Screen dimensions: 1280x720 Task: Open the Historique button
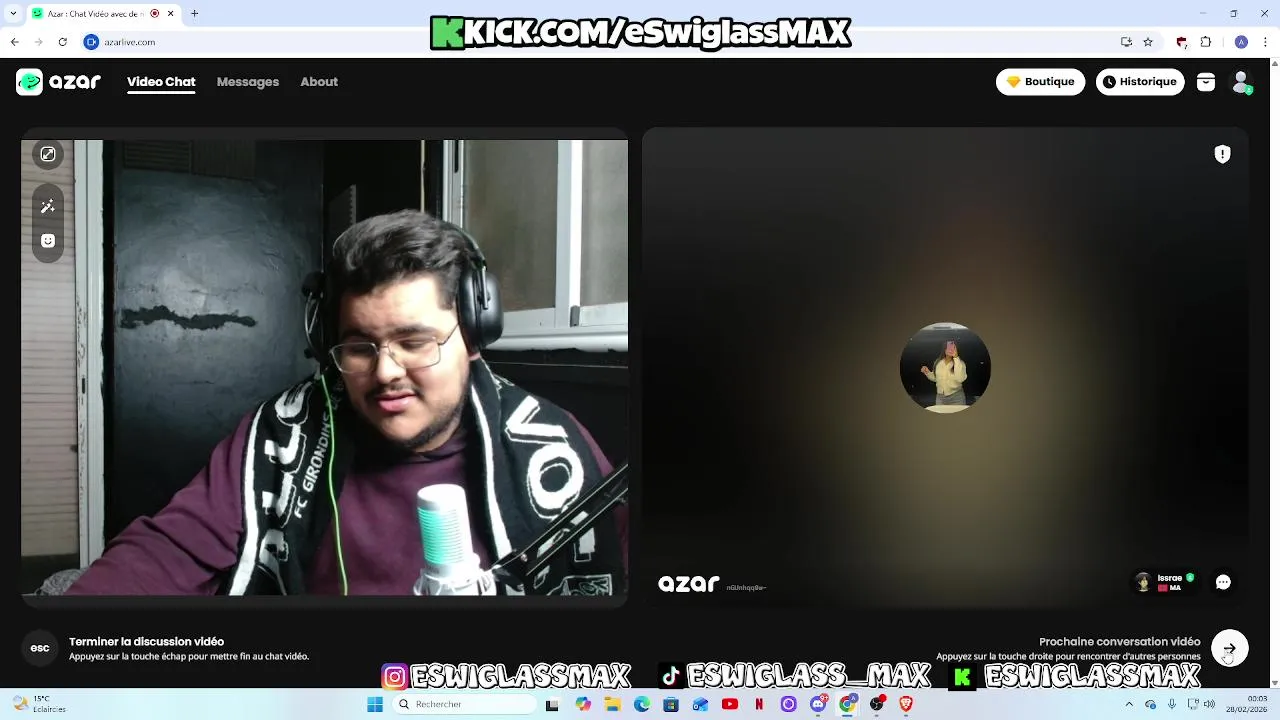click(1140, 82)
